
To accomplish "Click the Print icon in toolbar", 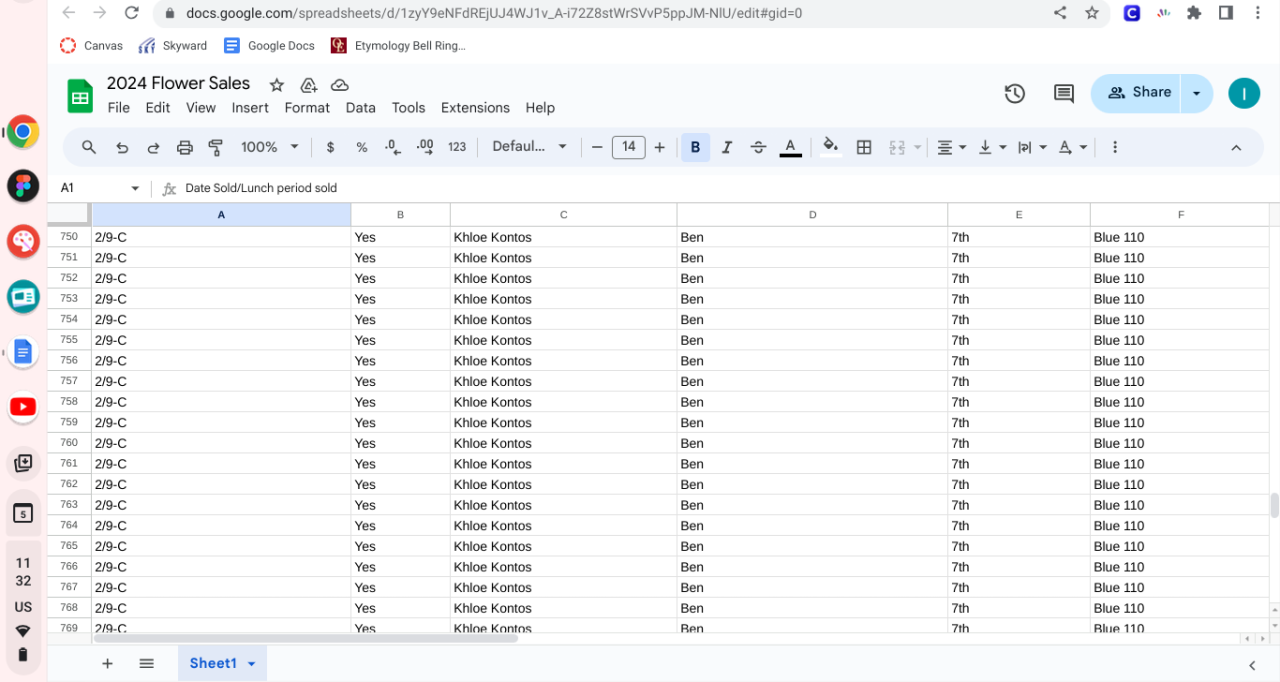I will [184, 147].
